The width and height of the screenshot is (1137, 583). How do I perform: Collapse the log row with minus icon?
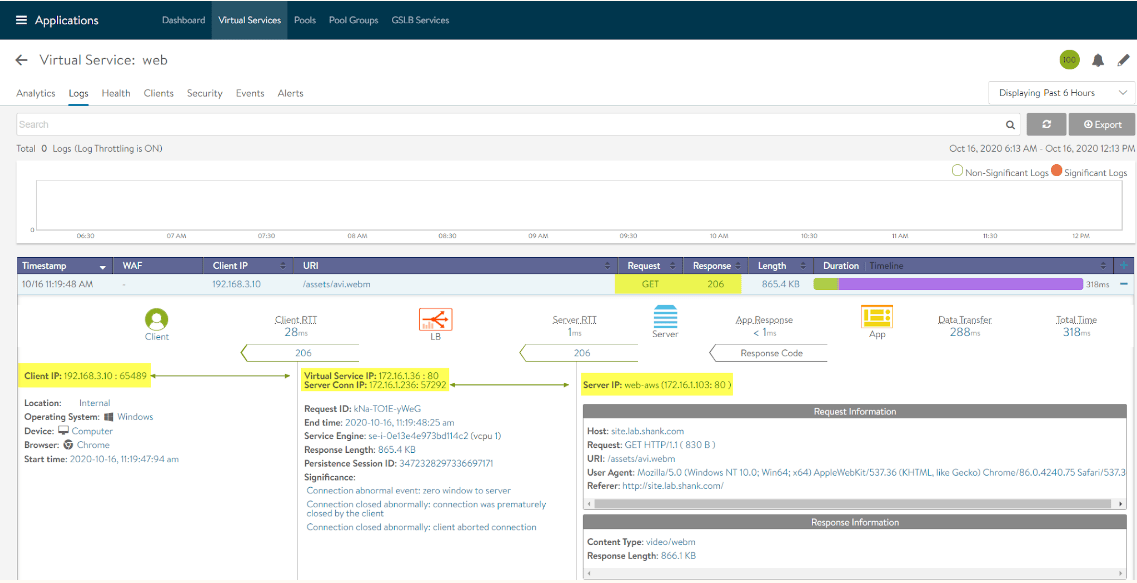(1124, 284)
